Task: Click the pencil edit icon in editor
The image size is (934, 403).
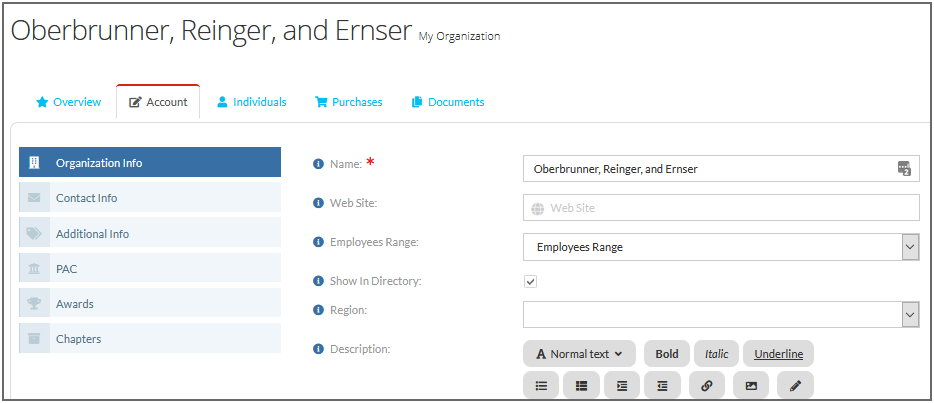Action: pyautogui.click(x=795, y=386)
